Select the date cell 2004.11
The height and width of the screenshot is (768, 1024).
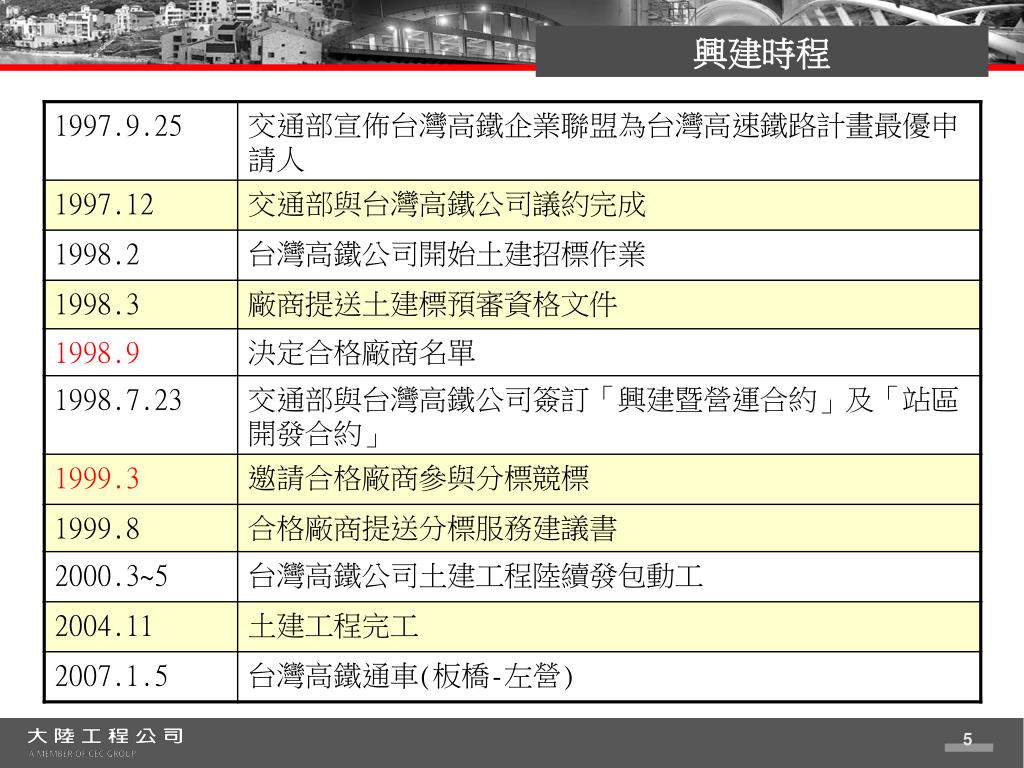pyautogui.click(x=140, y=627)
